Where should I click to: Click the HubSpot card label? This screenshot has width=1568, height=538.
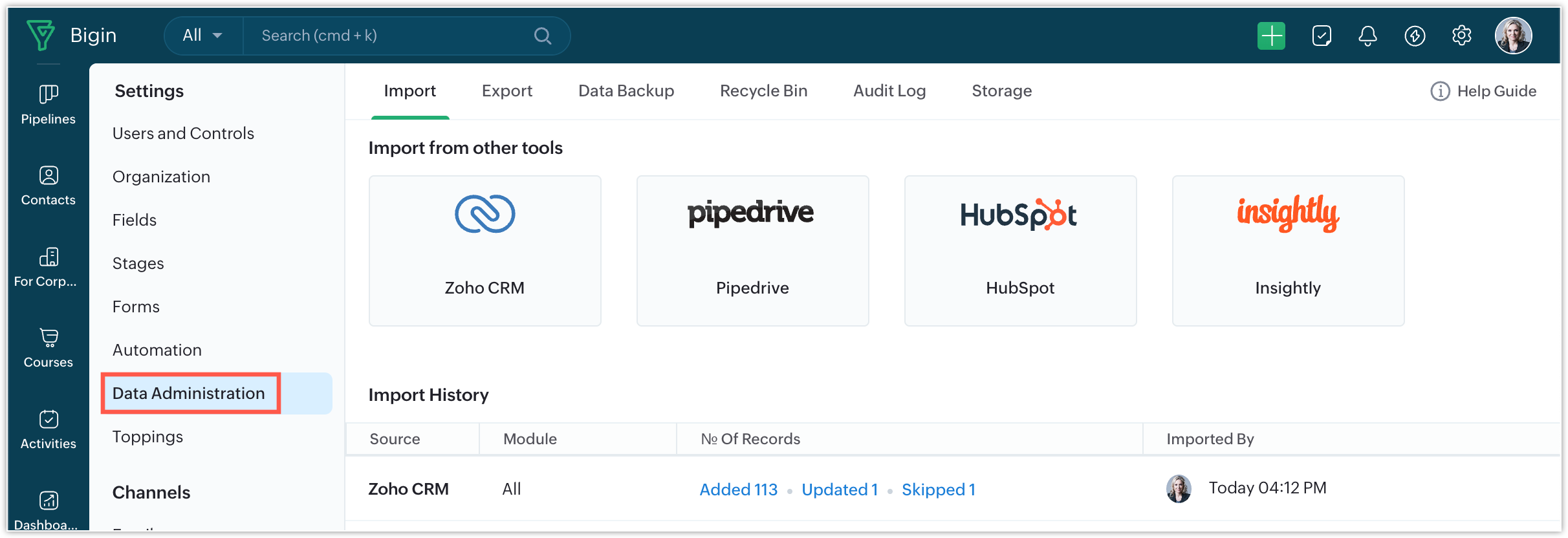pos(1020,288)
